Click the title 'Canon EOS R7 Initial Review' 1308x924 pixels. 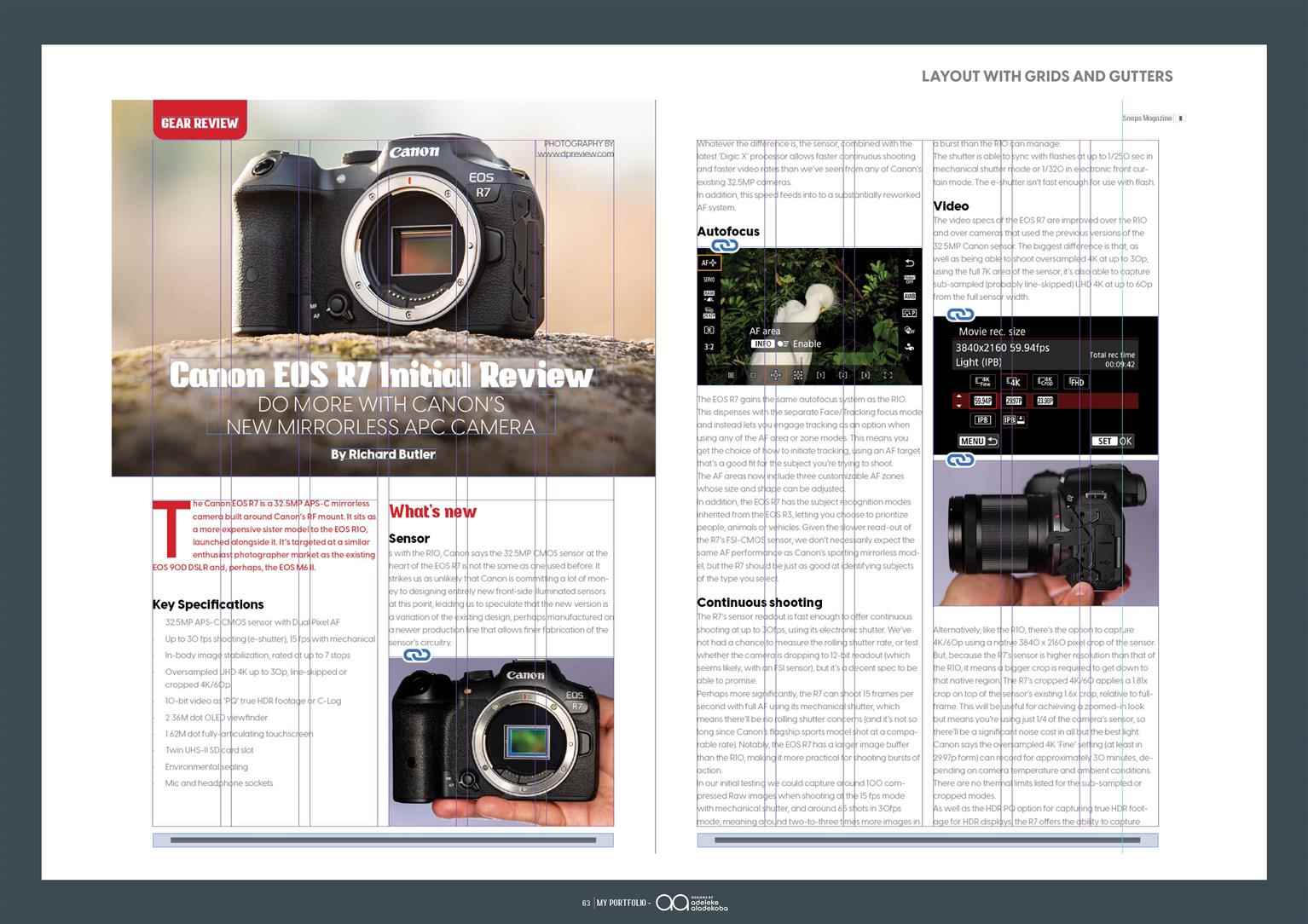381,375
